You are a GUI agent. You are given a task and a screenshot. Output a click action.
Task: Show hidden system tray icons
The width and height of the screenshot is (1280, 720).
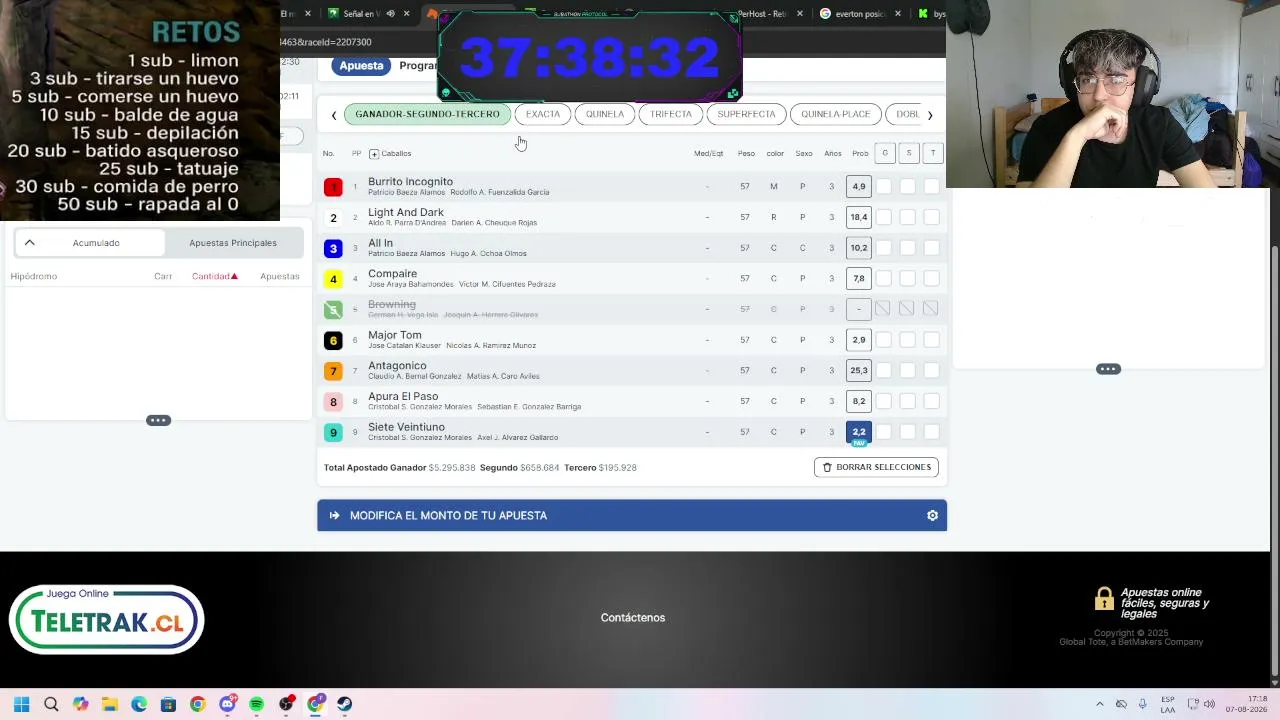click(1100, 704)
